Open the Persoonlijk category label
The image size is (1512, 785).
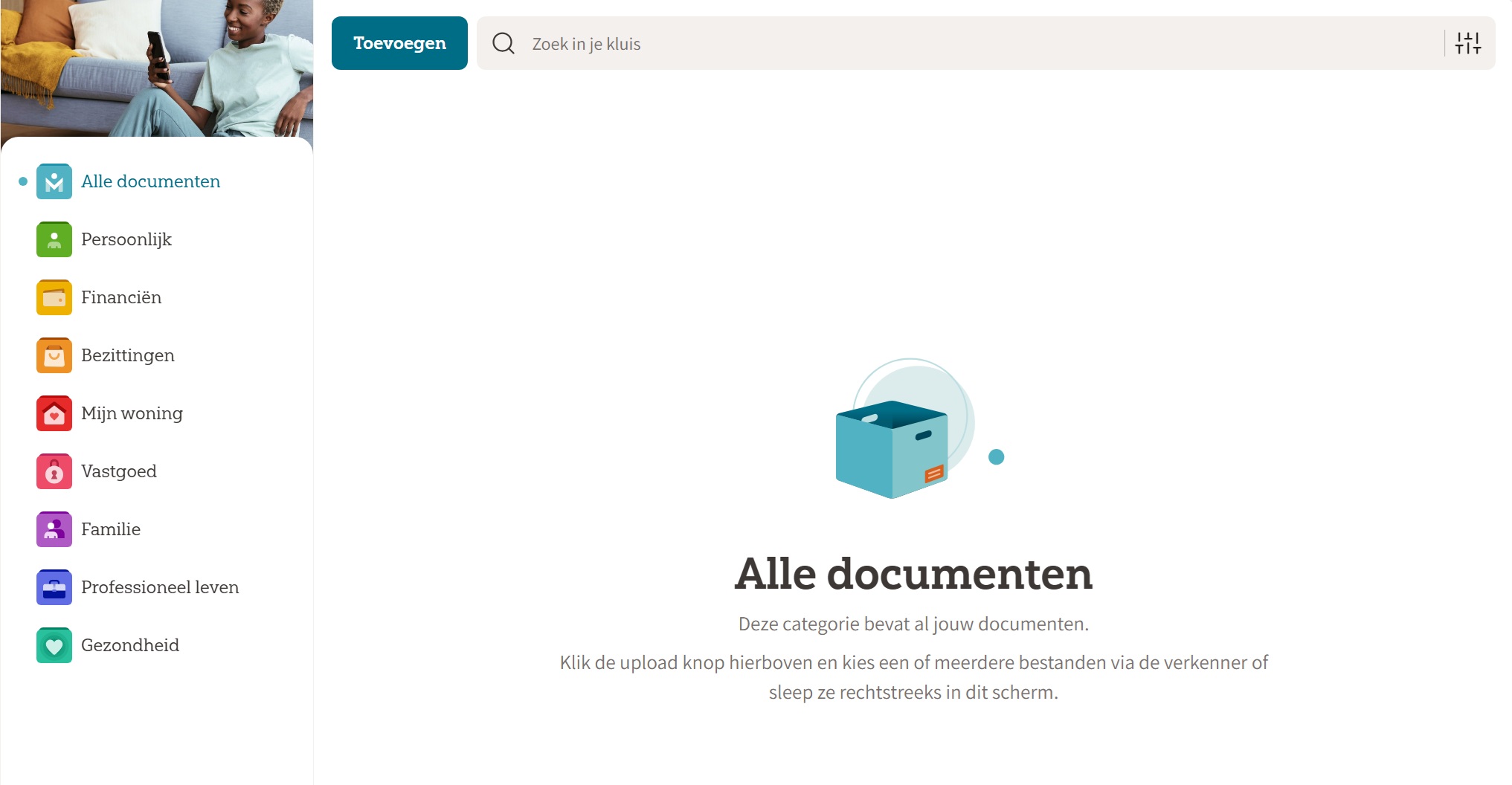pos(126,239)
